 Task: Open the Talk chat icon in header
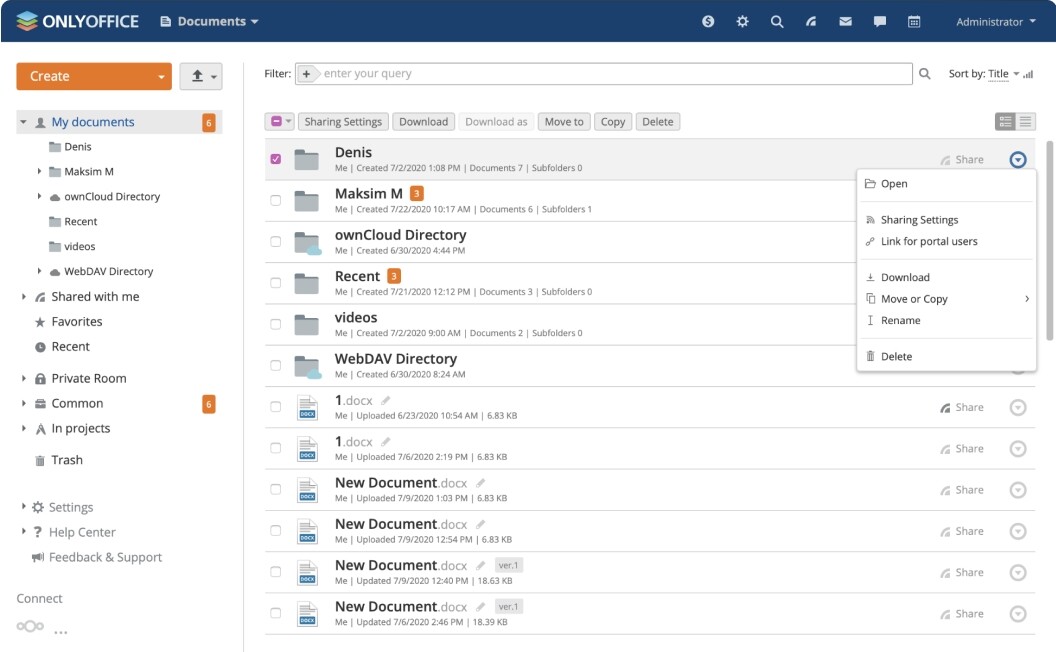pyautogui.click(x=879, y=20)
